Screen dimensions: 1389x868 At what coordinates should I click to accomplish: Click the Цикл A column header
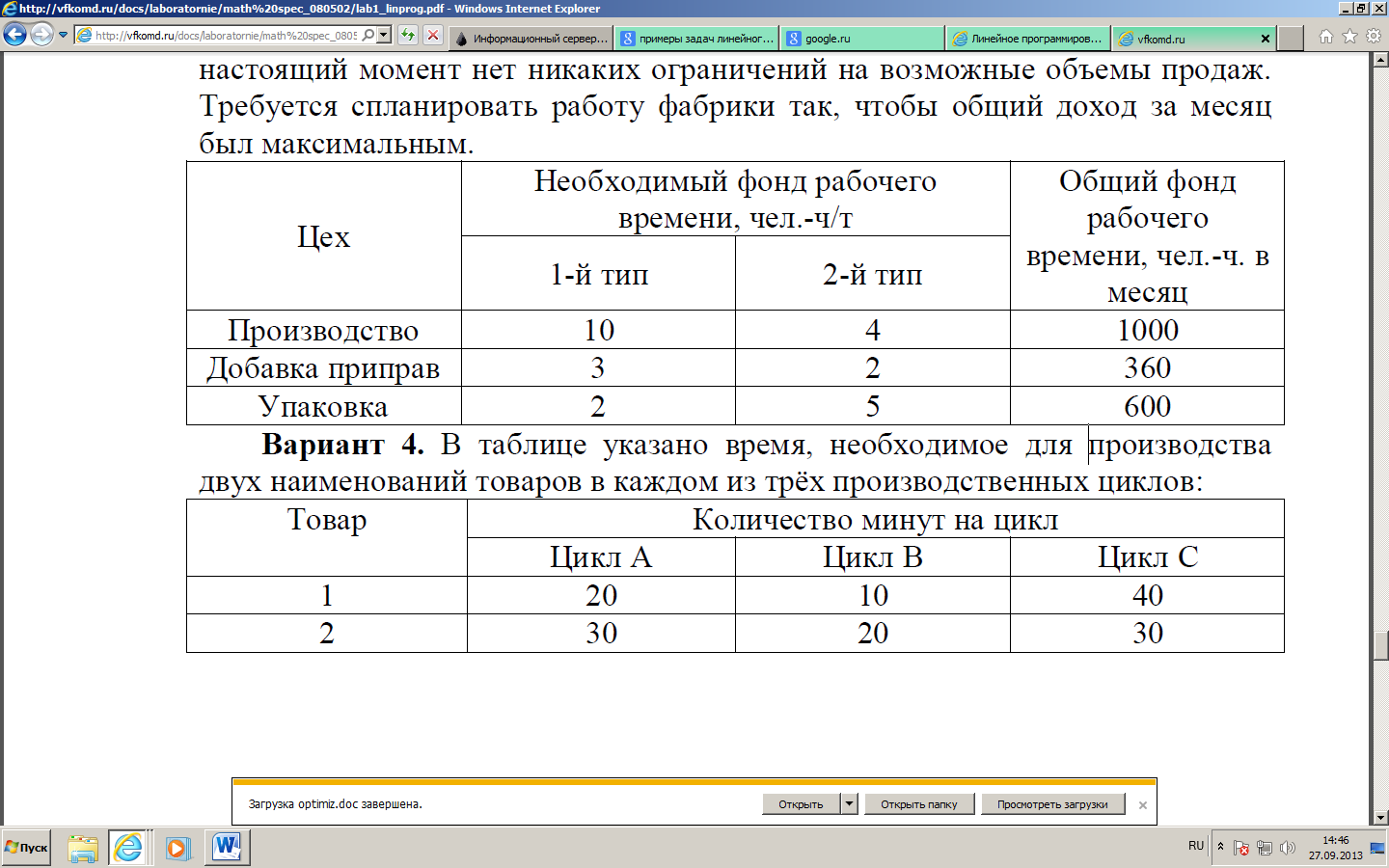pyautogui.click(x=601, y=557)
